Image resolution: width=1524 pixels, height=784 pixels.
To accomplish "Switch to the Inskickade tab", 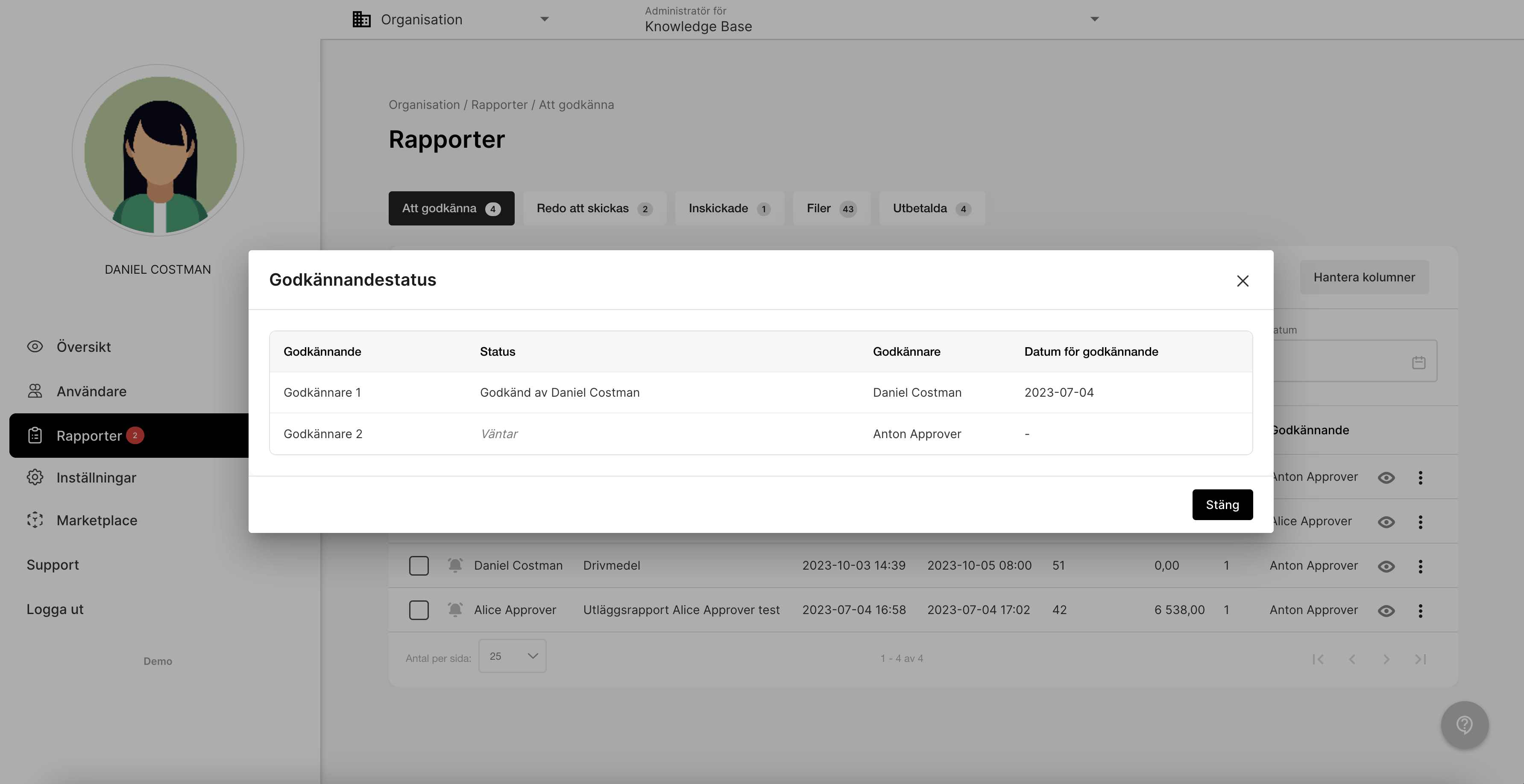I will tap(730, 208).
